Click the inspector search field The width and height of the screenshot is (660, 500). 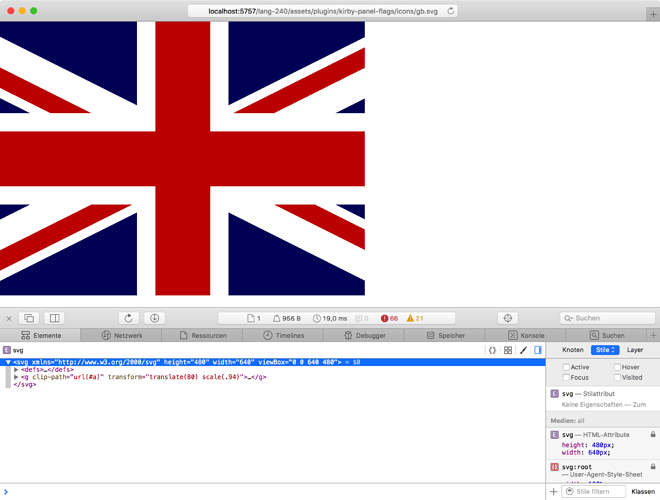coord(607,318)
